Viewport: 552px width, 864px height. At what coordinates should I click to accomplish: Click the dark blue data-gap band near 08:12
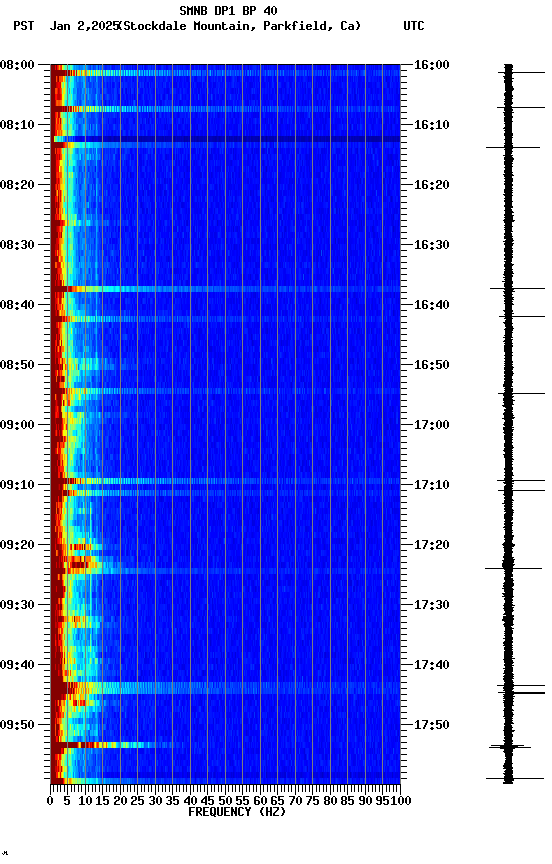225,139
